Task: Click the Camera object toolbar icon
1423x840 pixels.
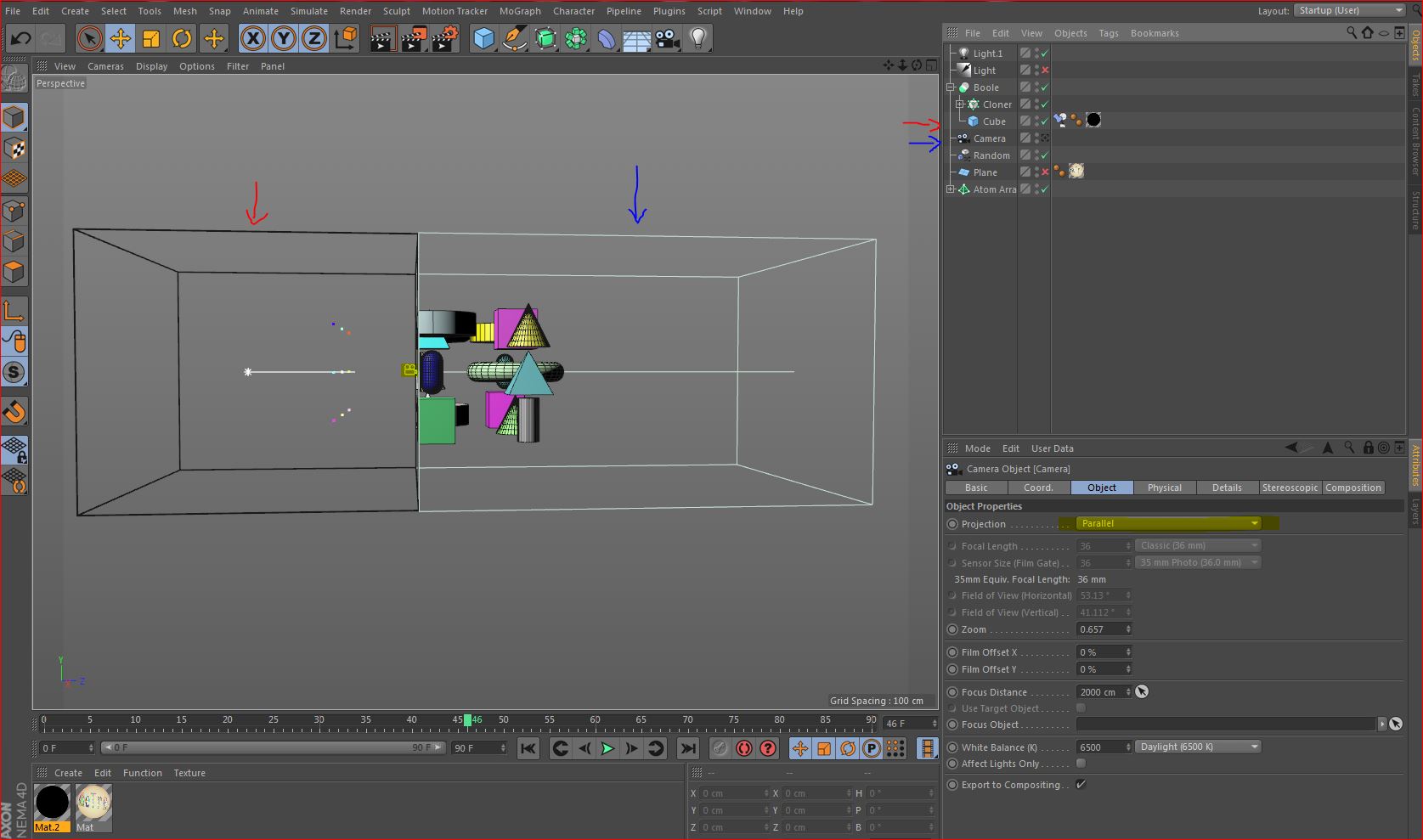Action: pyautogui.click(x=667, y=38)
